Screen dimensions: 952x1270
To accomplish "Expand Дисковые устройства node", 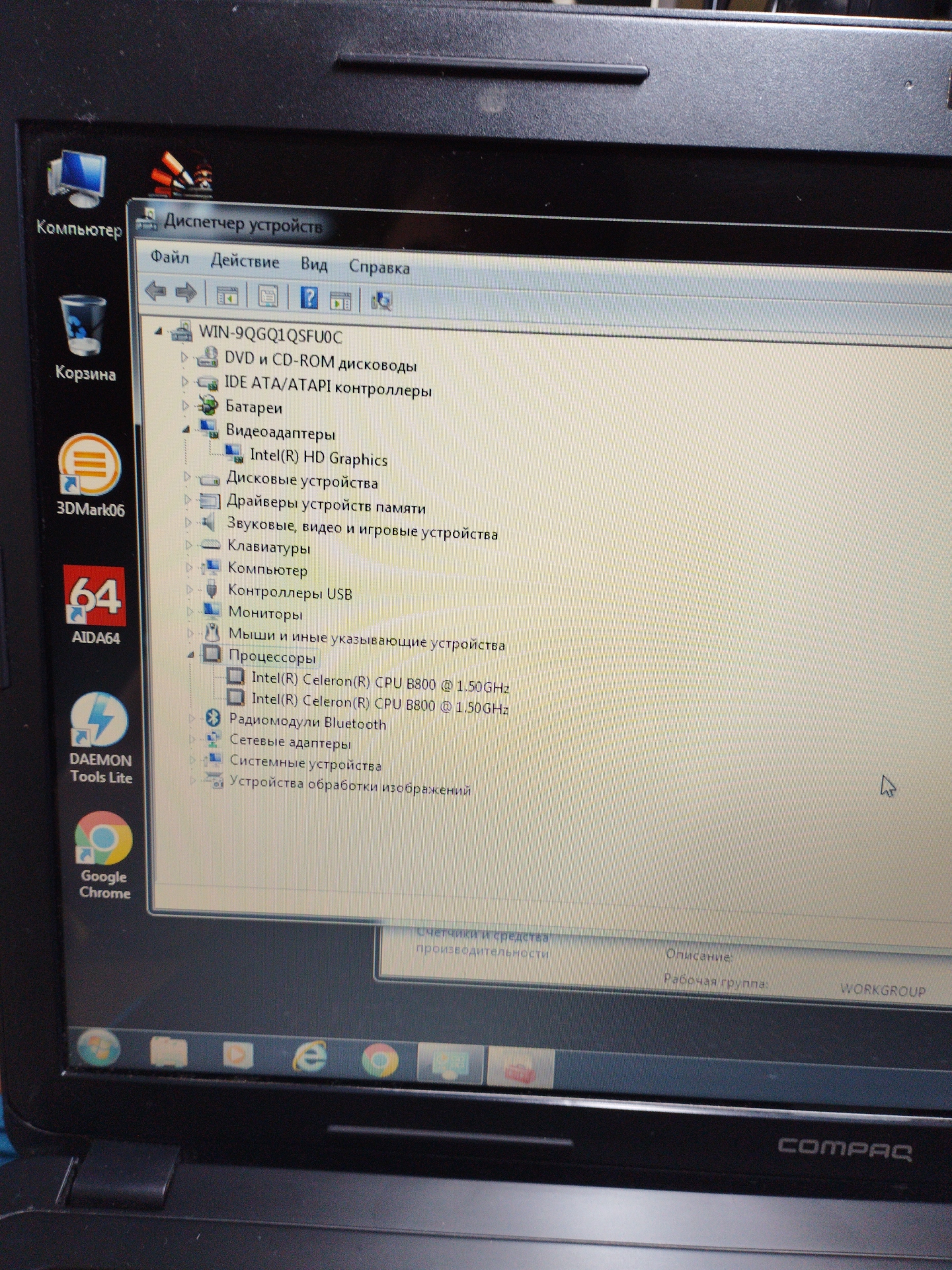I will pos(187,476).
